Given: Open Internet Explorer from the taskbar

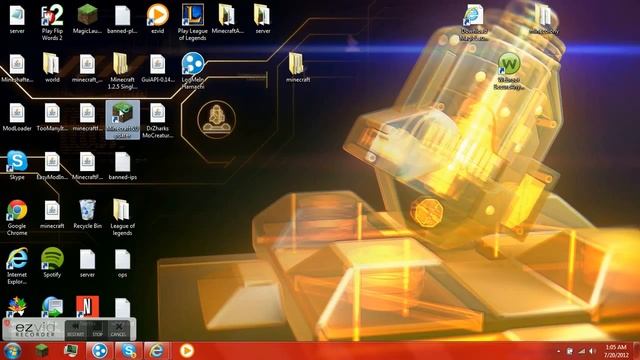Looking at the screenshot, I should [157, 351].
